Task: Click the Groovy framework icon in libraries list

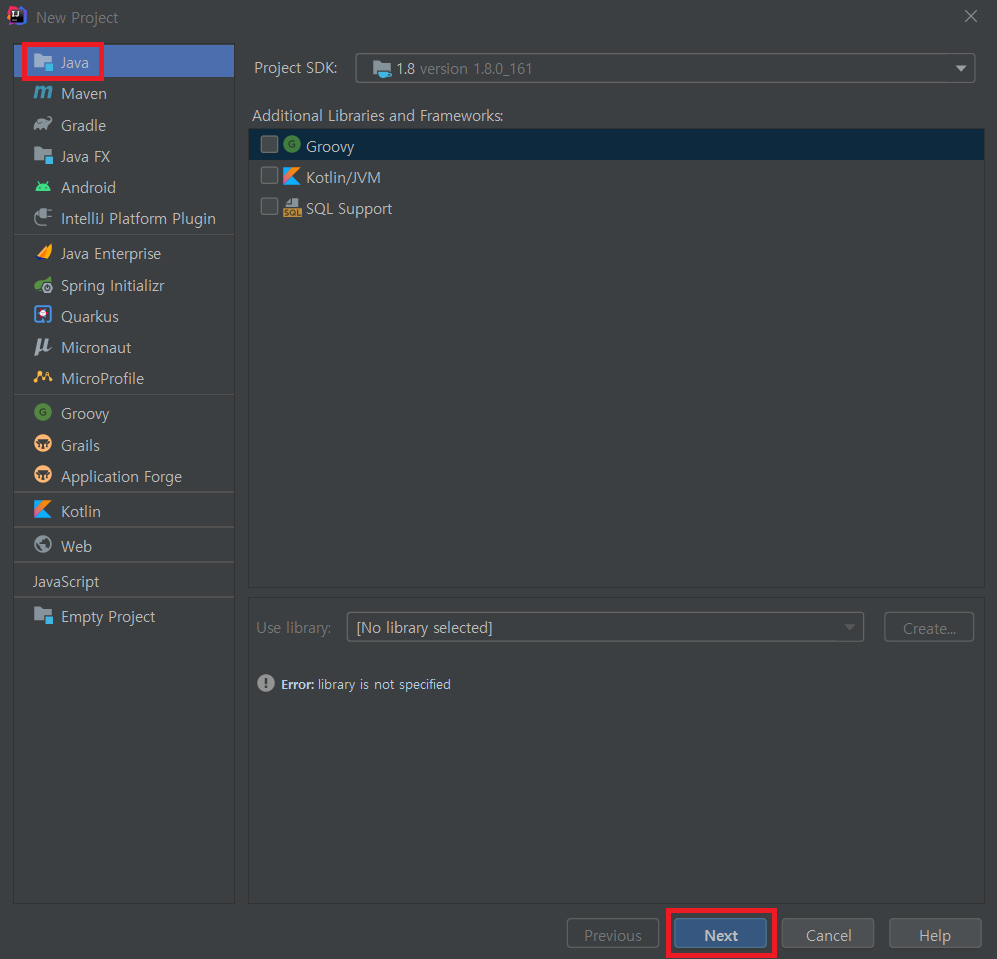Action: click(292, 144)
